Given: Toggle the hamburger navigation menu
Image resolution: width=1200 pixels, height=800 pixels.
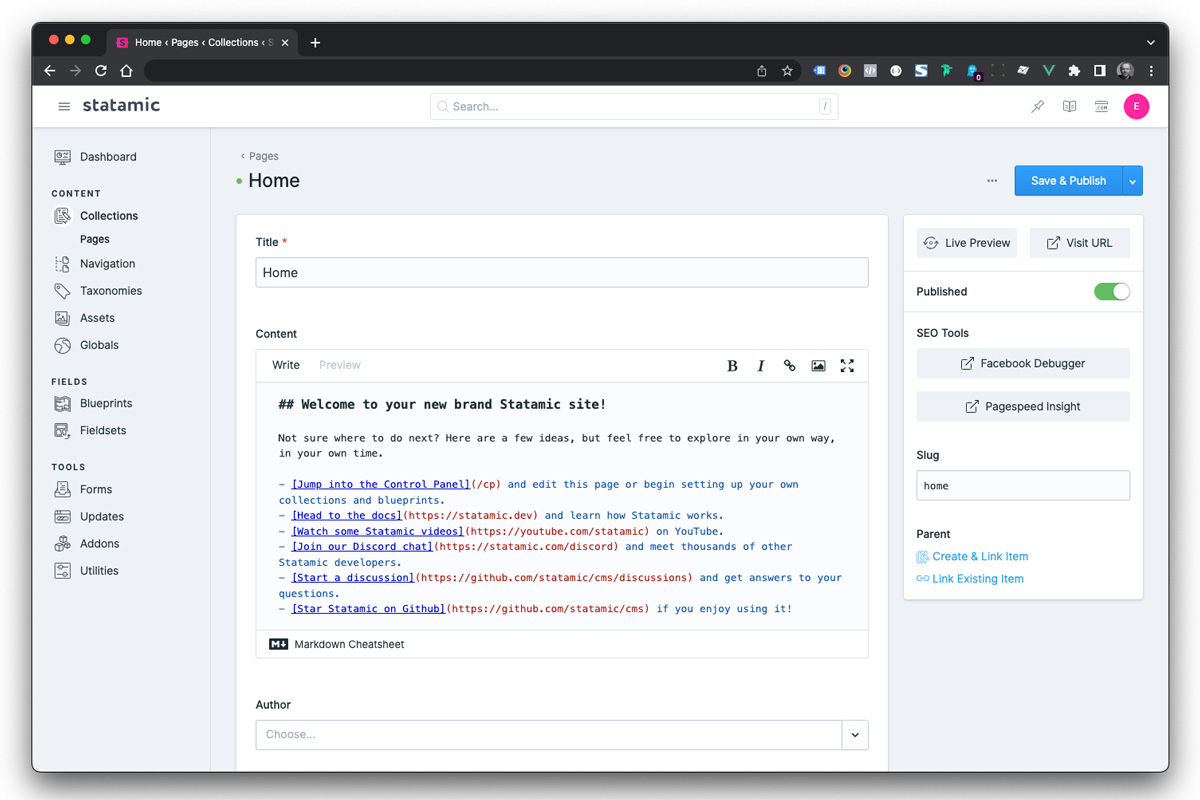Looking at the screenshot, I should [64, 106].
